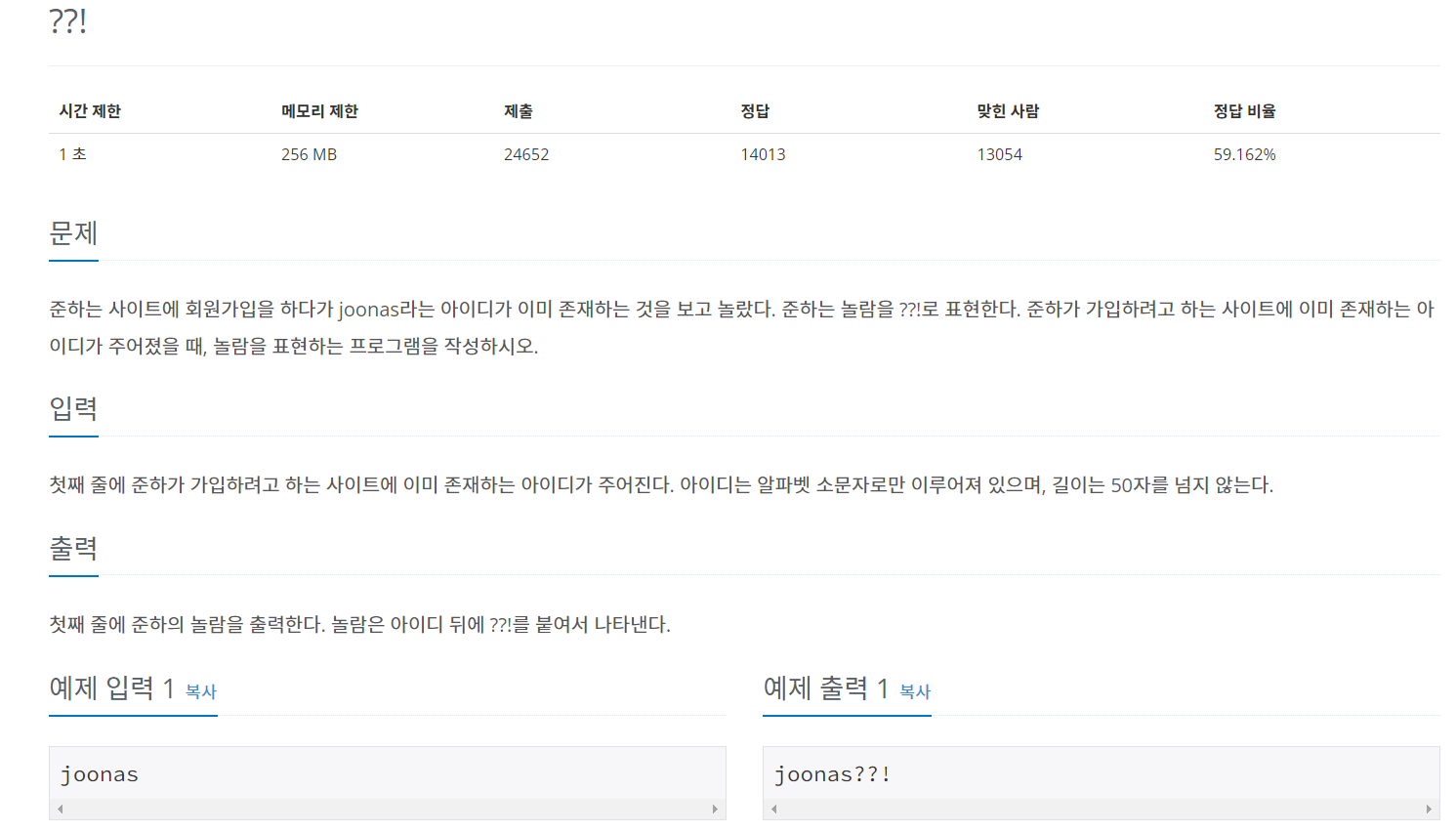Click the 복사 link next to 예제 입력 1

point(201,691)
